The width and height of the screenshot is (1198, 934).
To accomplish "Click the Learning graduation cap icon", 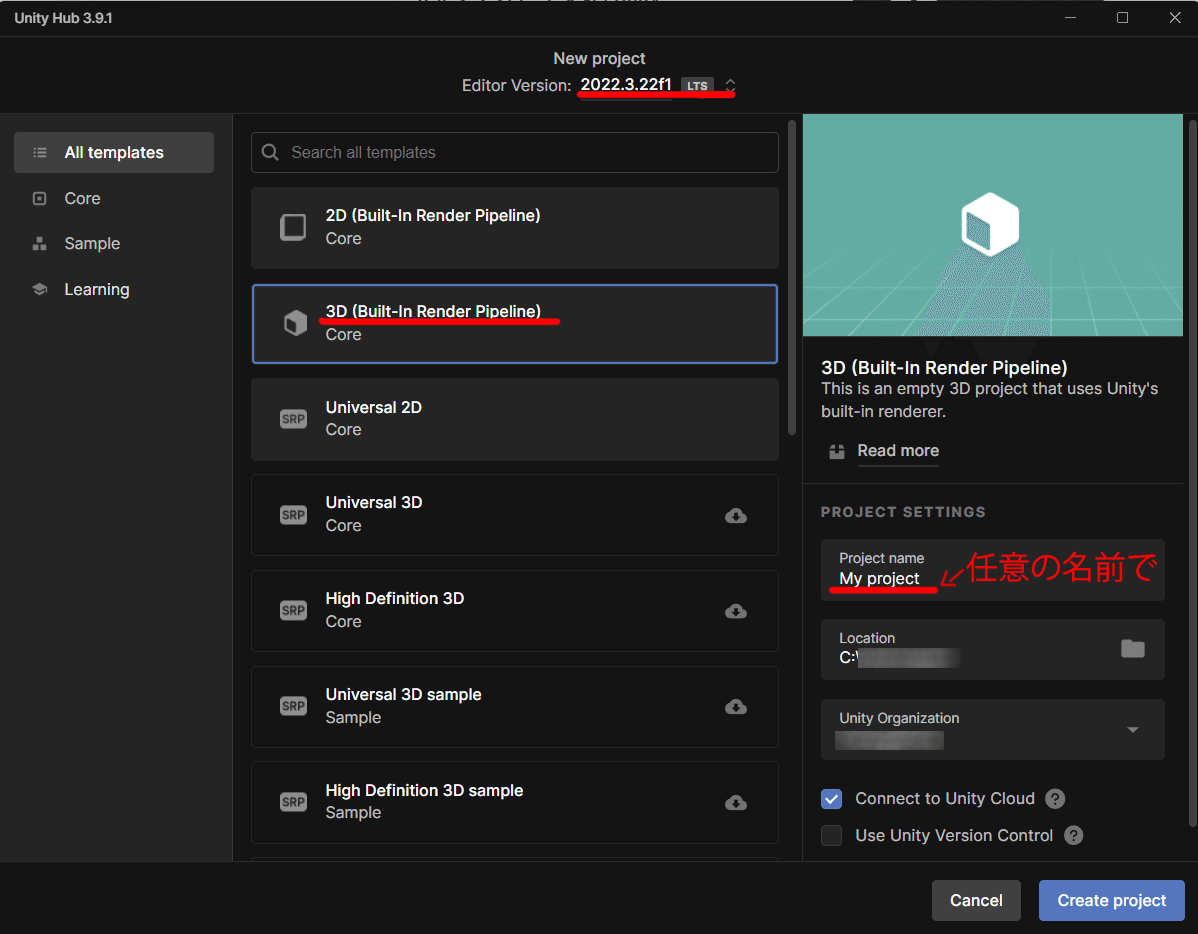I will click(40, 289).
